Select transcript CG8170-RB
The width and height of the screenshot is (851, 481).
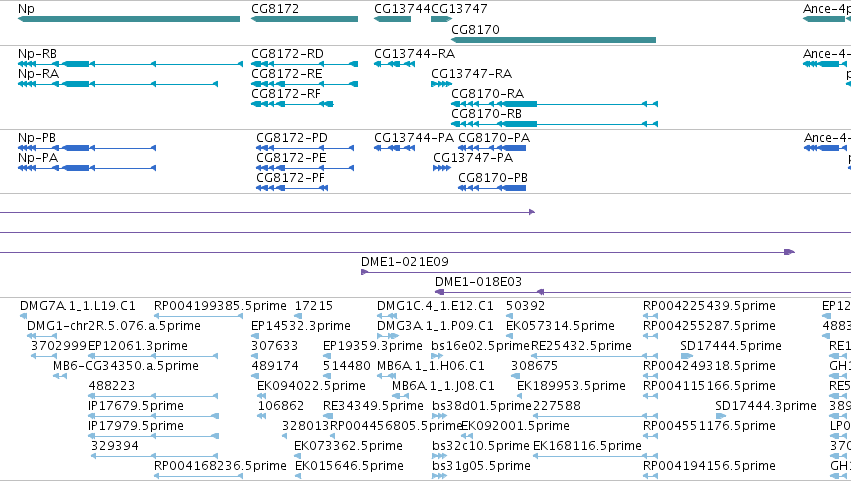[x=554, y=124]
